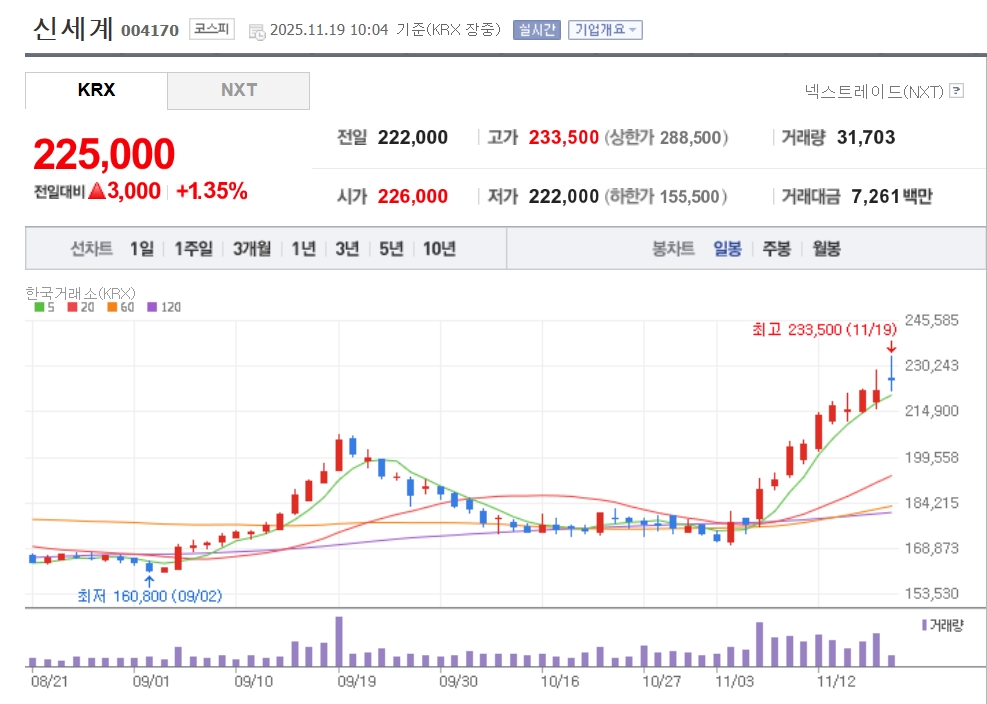Select the 10년 line chart range
The height and width of the screenshot is (704, 987).
pos(439,249)
